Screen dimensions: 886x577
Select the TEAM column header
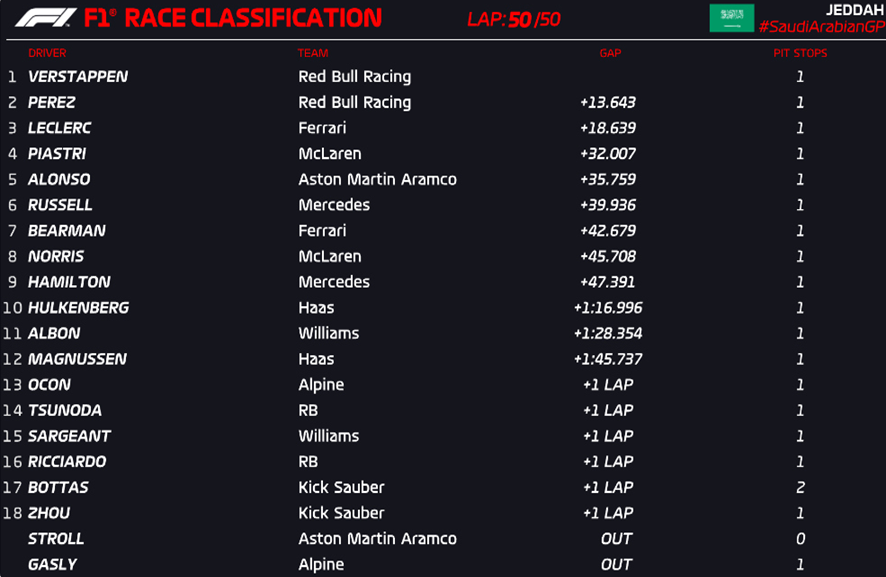(312, 53)
